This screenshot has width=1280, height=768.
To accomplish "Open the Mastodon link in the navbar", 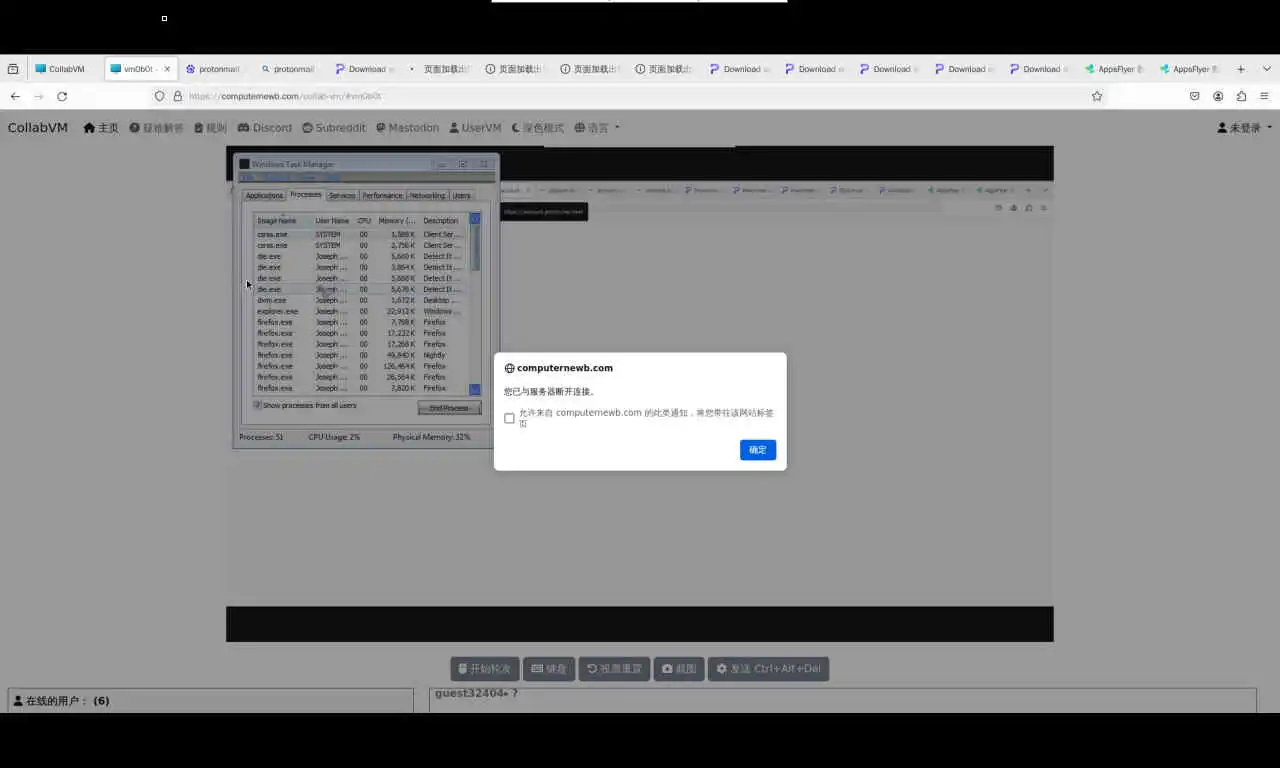I will tap(407, 128).
